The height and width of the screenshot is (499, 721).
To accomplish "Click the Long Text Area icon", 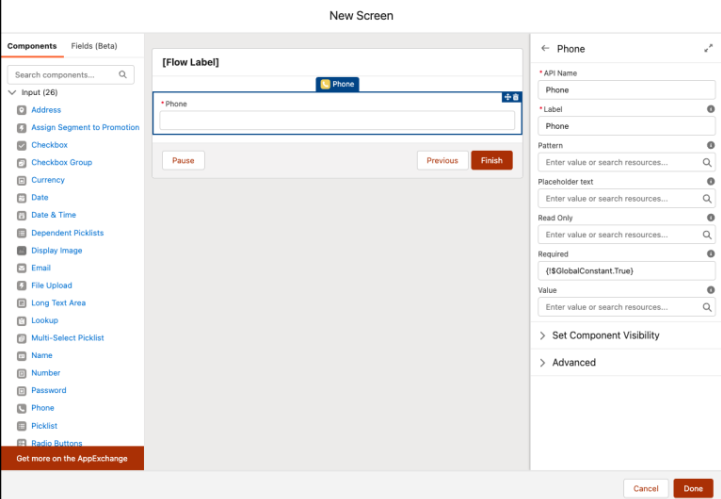I will [22, 303].
